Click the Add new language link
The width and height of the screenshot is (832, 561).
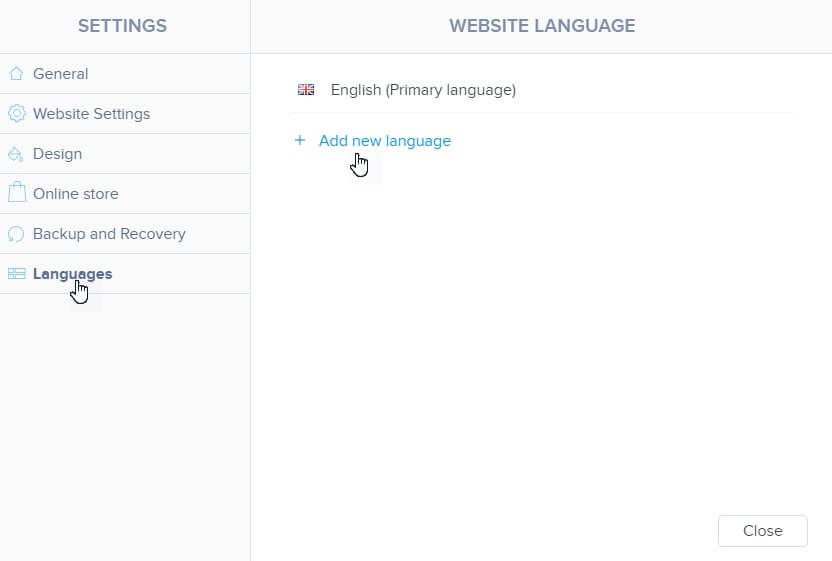pyautogui.click(x=384, y=141)
